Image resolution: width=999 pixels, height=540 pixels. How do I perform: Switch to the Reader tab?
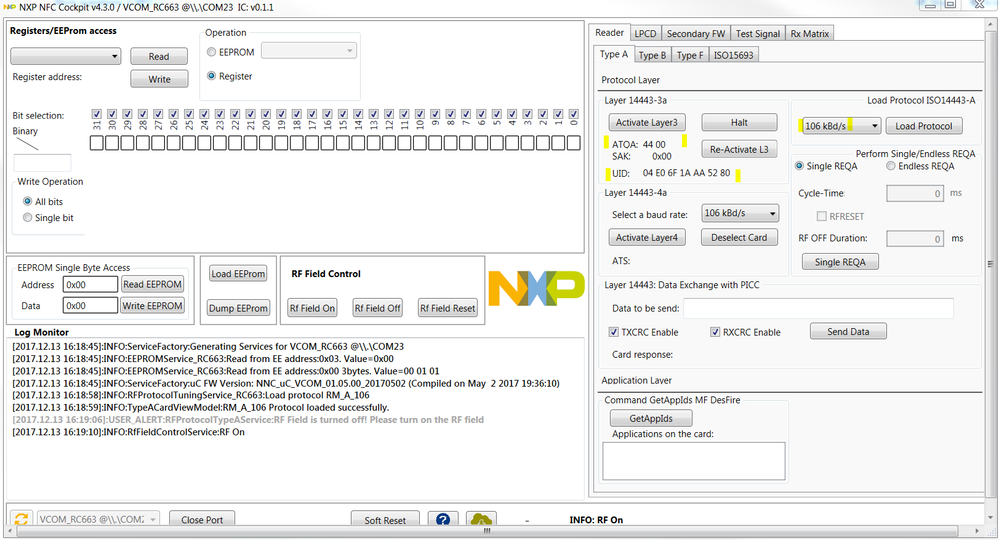tap(610, 32)
